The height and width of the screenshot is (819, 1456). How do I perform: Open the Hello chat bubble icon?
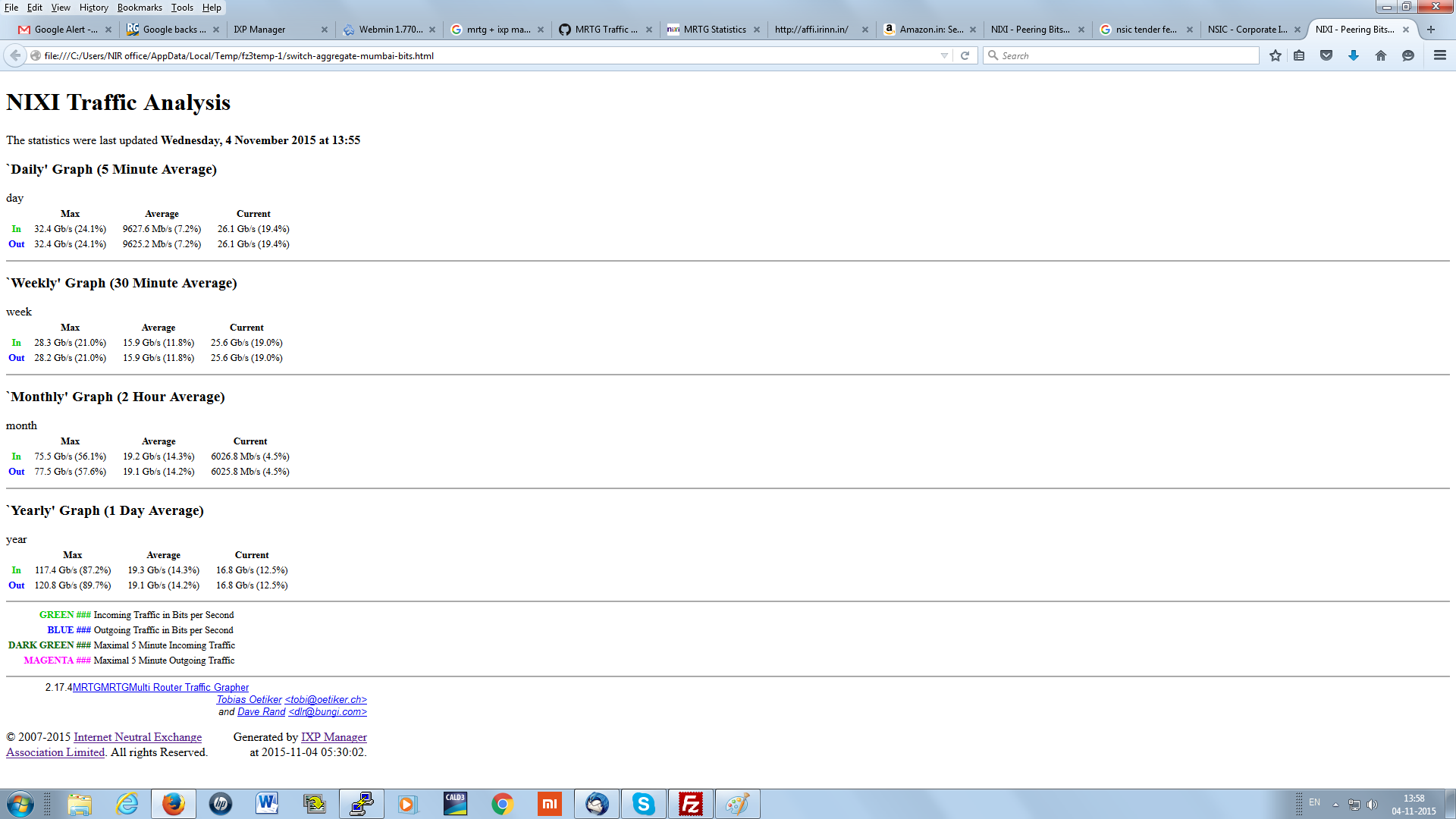[1408, 55]
